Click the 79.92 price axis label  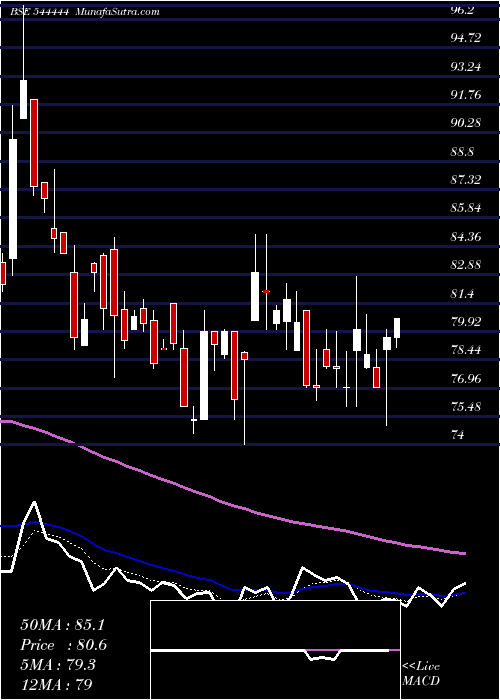click(465, 322)
